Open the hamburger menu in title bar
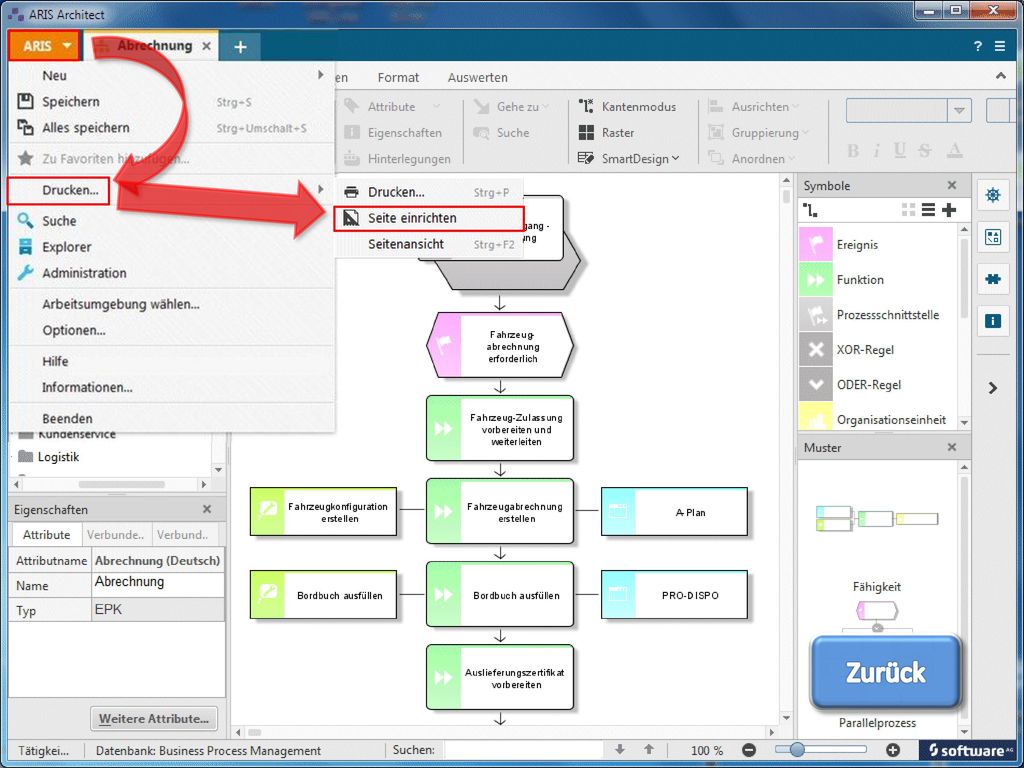 pos(1000,46)
